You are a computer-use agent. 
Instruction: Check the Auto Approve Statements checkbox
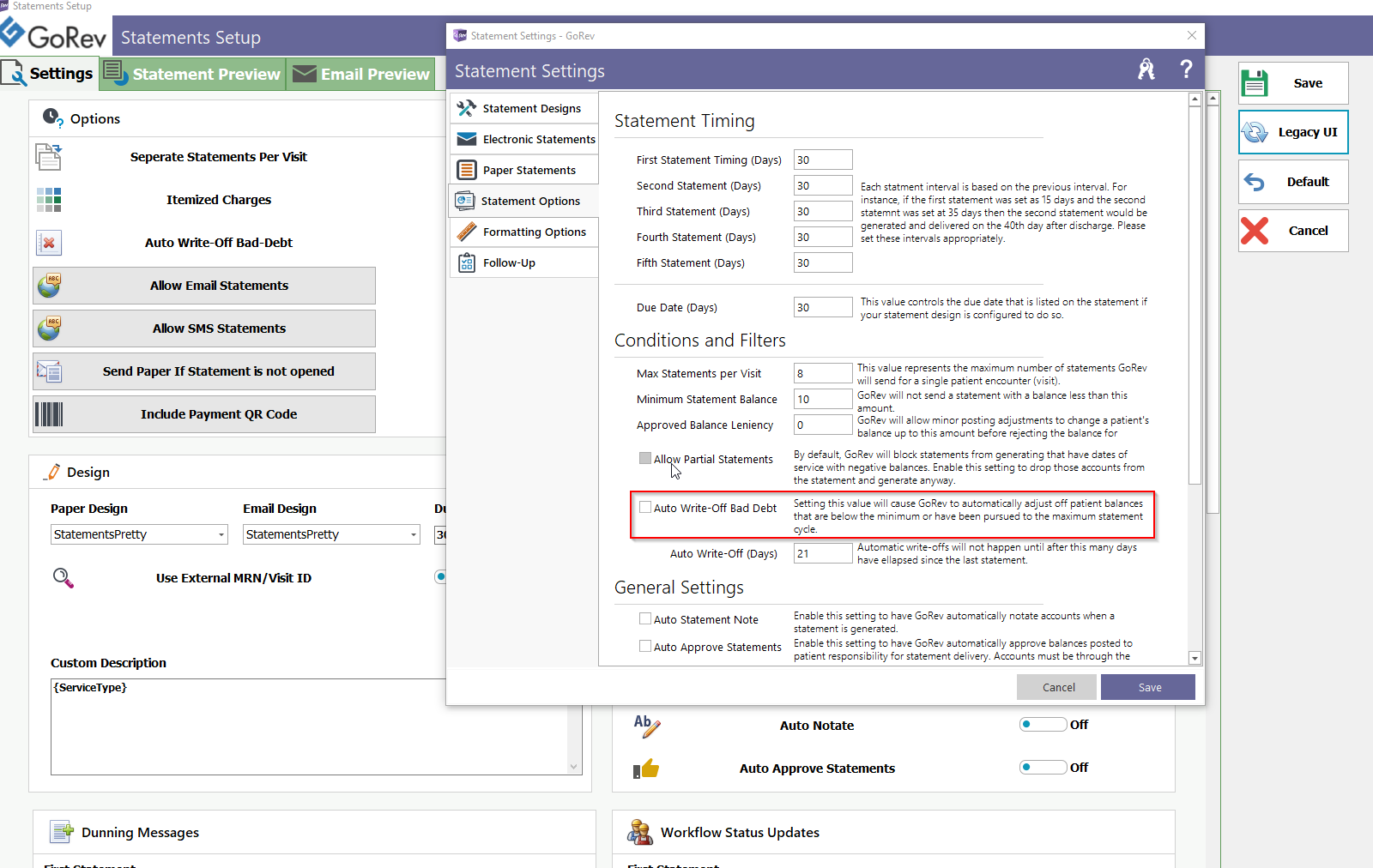point(645,646)
